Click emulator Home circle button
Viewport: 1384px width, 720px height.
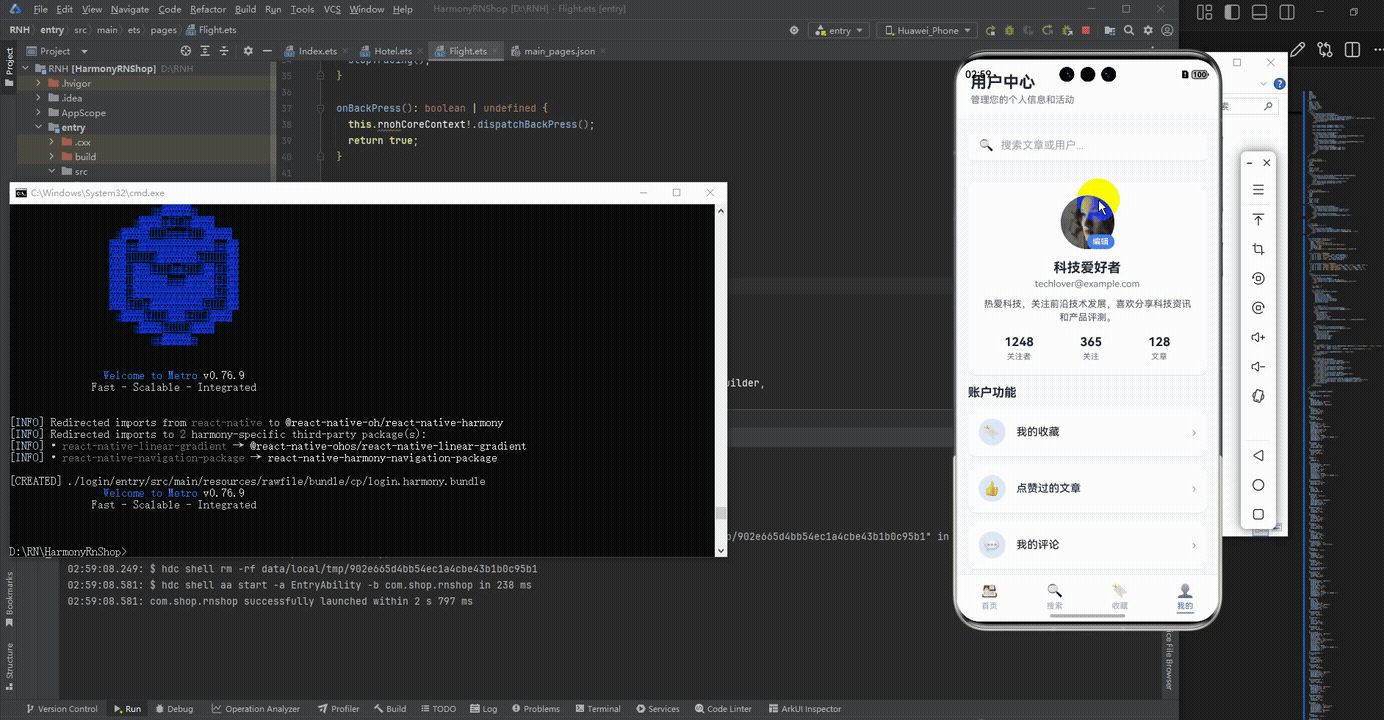(1258, 485)
